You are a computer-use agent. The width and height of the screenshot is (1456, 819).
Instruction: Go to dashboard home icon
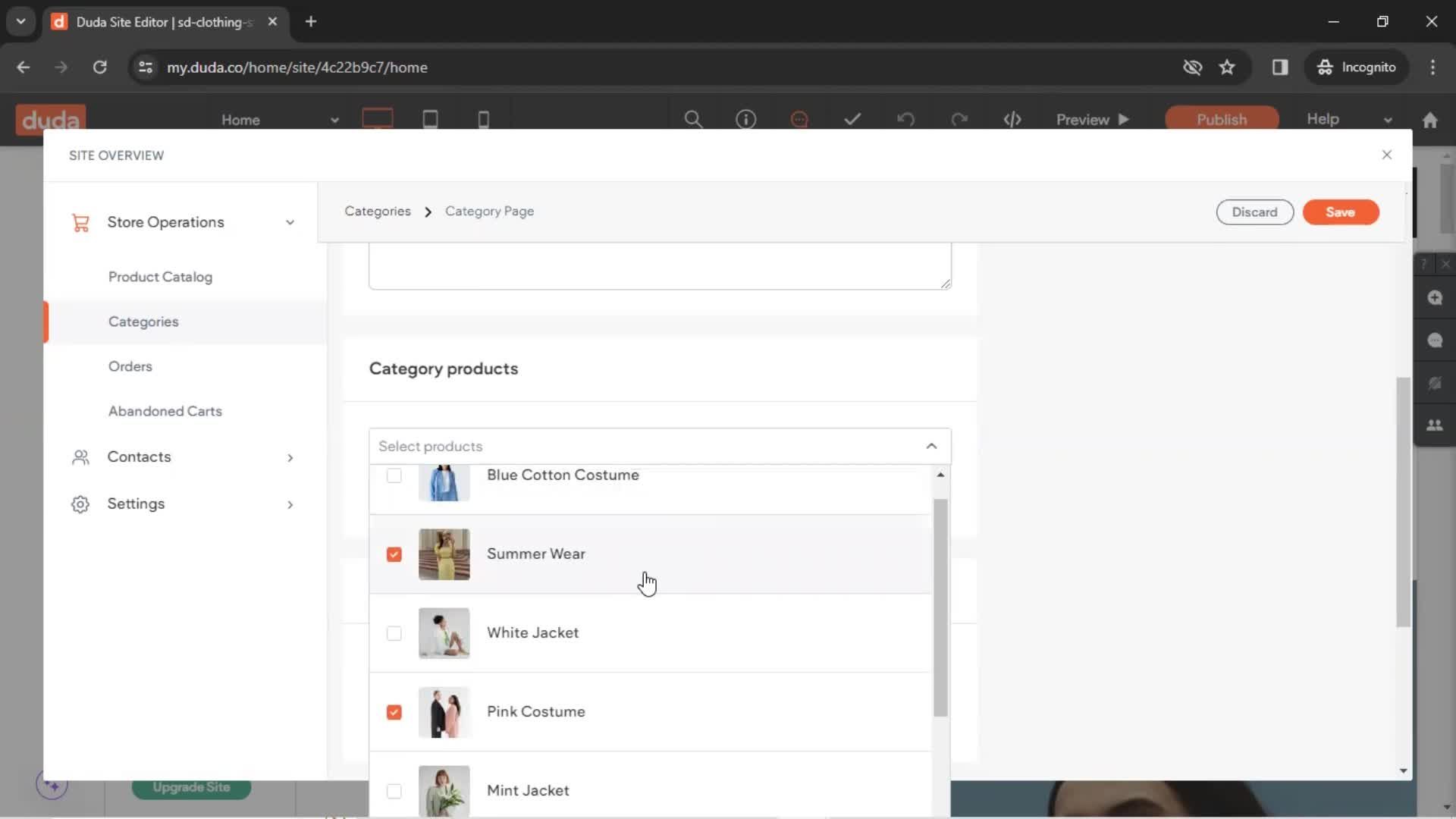1429,120
